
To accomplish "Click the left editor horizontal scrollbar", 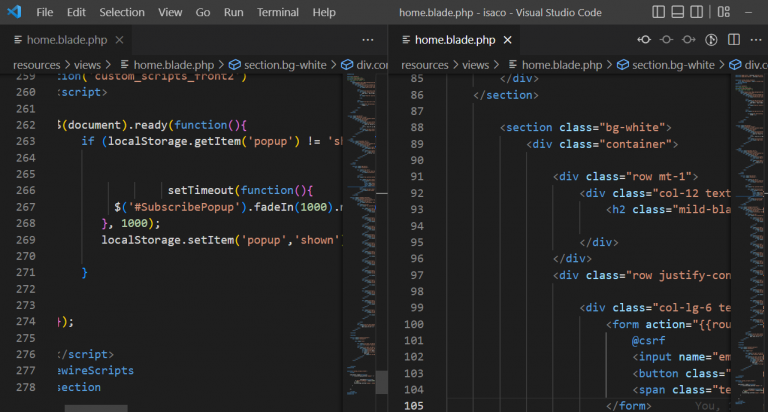I will [x=96, y=408].
